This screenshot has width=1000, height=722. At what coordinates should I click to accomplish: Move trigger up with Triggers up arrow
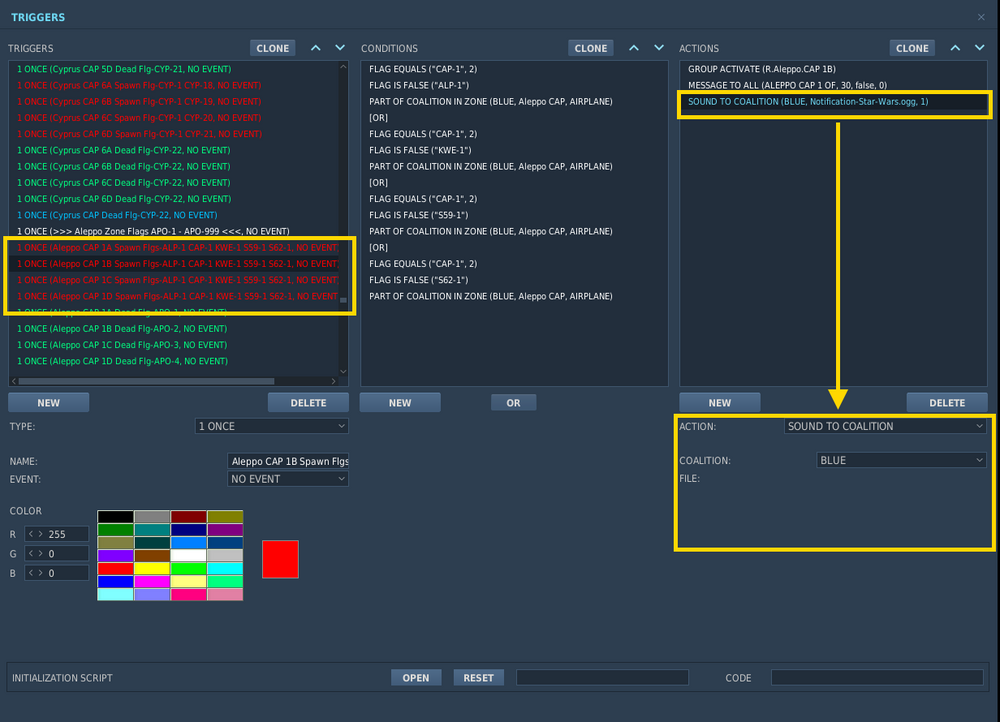coord(316,48)
